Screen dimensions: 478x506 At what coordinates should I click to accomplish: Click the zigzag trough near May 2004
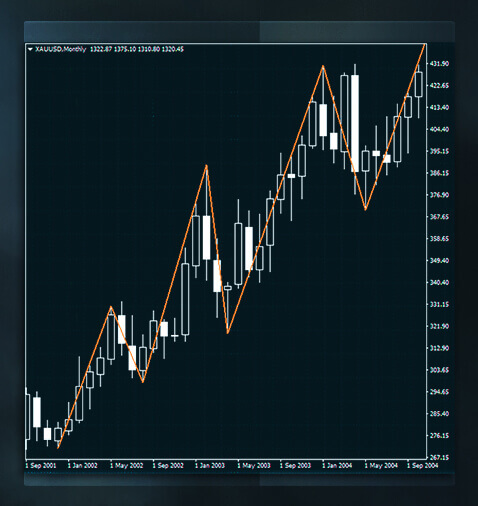pyautogui.click(x=366, y=209)
